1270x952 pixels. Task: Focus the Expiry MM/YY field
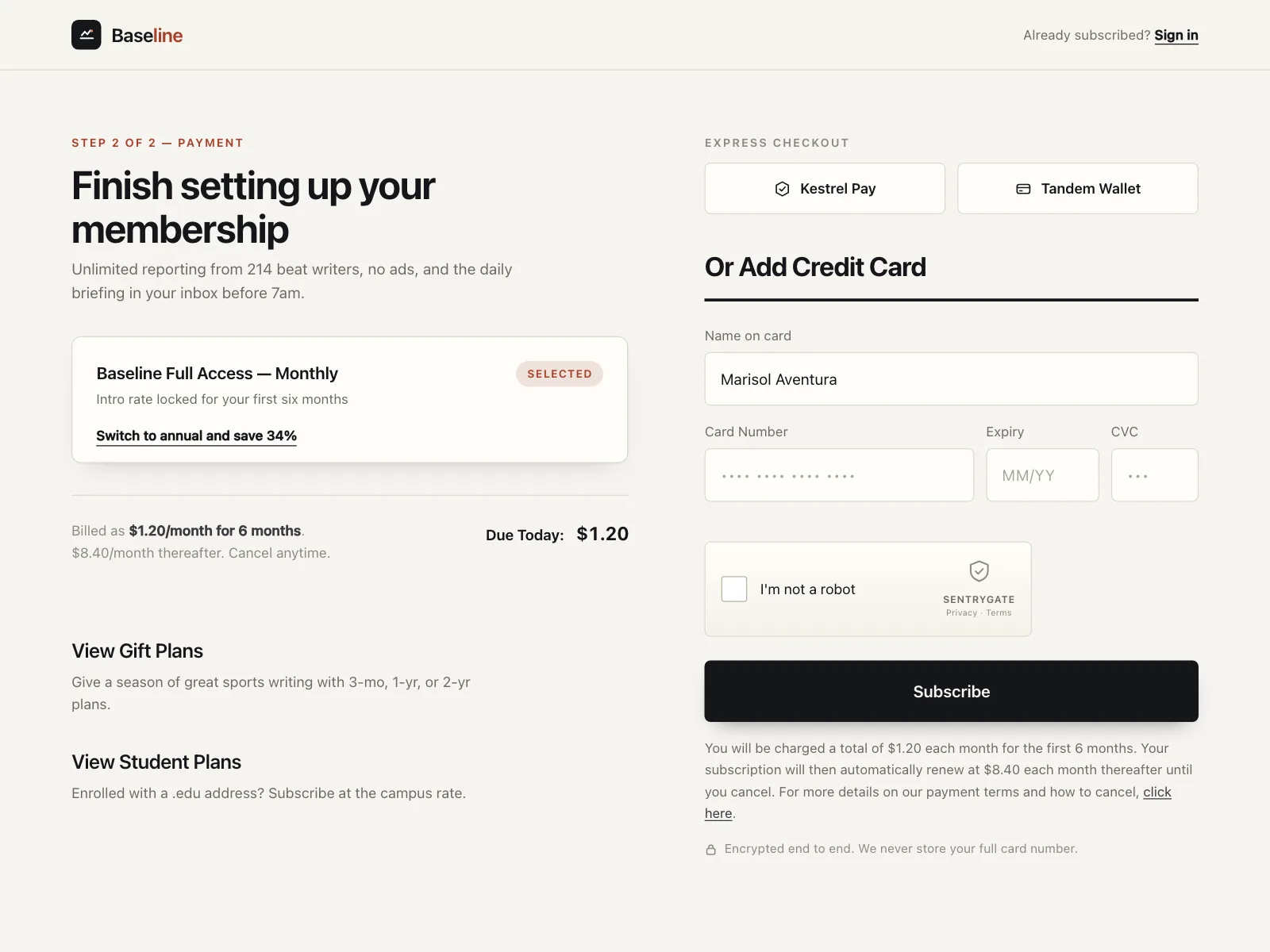pos(1042,475)
